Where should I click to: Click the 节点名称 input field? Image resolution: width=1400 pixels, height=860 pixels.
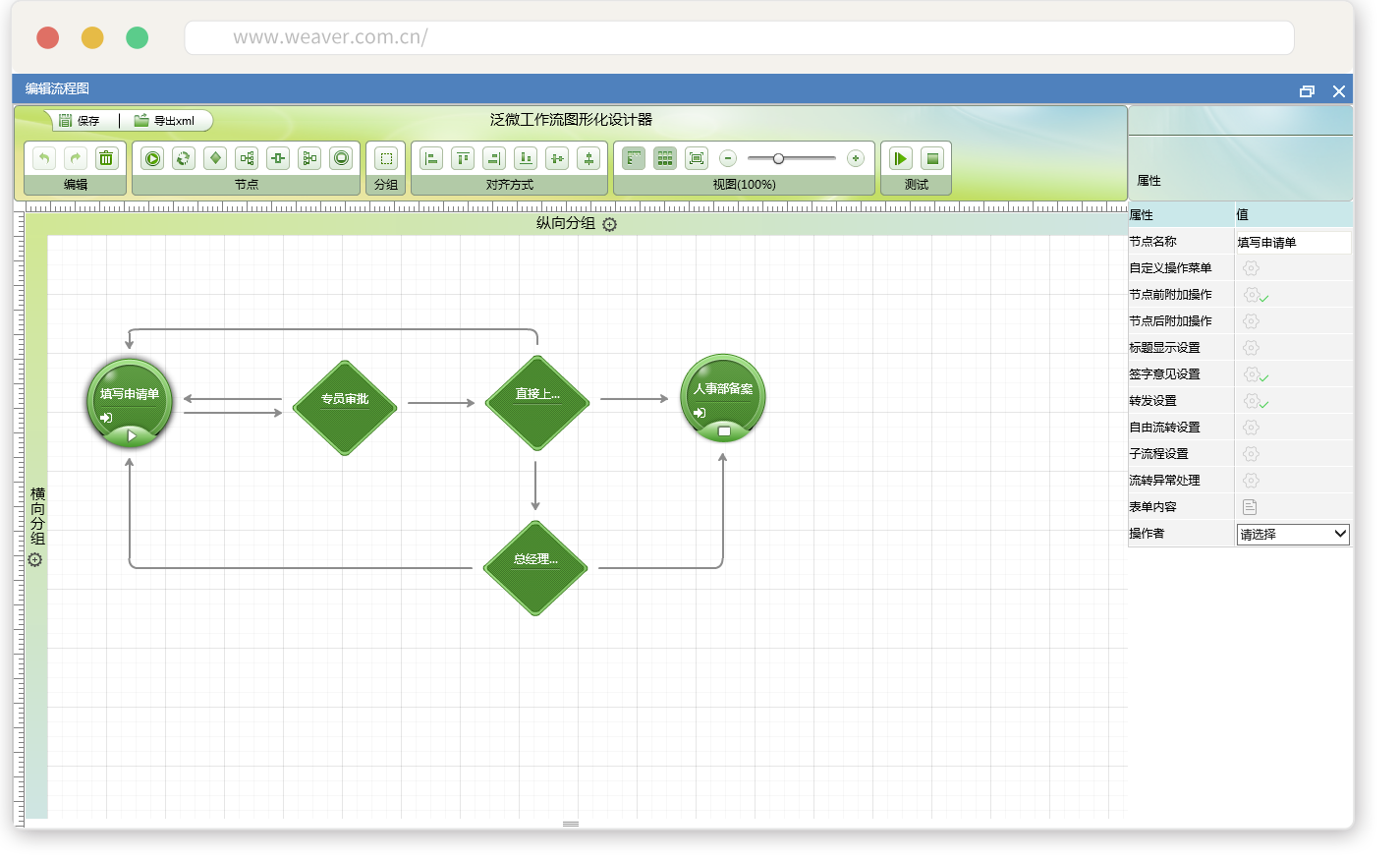point(1292,242)
